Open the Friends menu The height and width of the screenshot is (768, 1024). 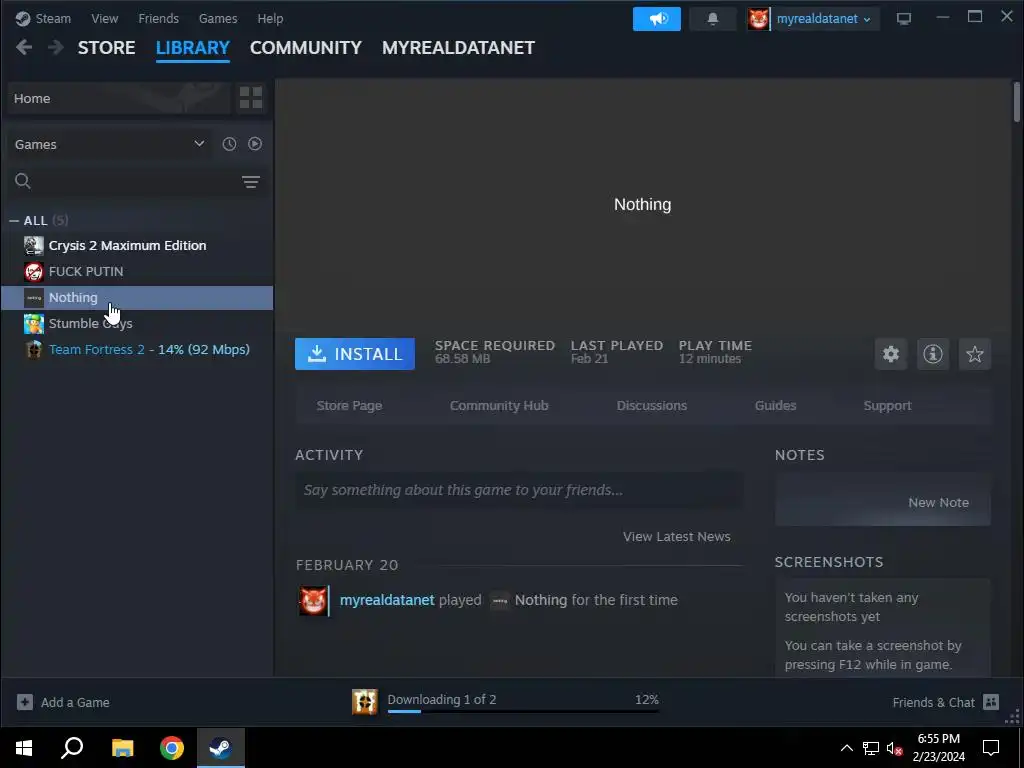tap(159, 18)
